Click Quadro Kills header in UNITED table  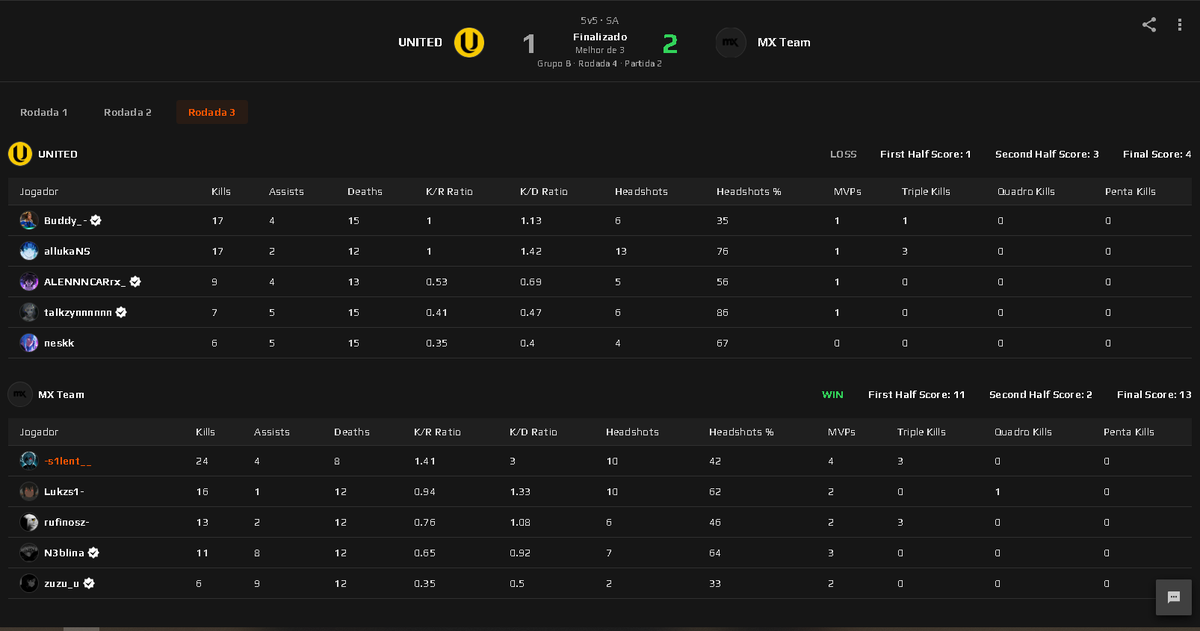(1026, 191)
